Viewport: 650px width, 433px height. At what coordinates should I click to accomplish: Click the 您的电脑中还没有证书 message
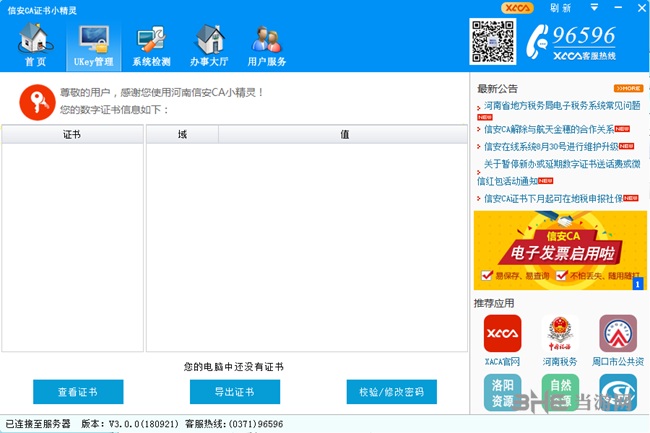click(234, 367)
